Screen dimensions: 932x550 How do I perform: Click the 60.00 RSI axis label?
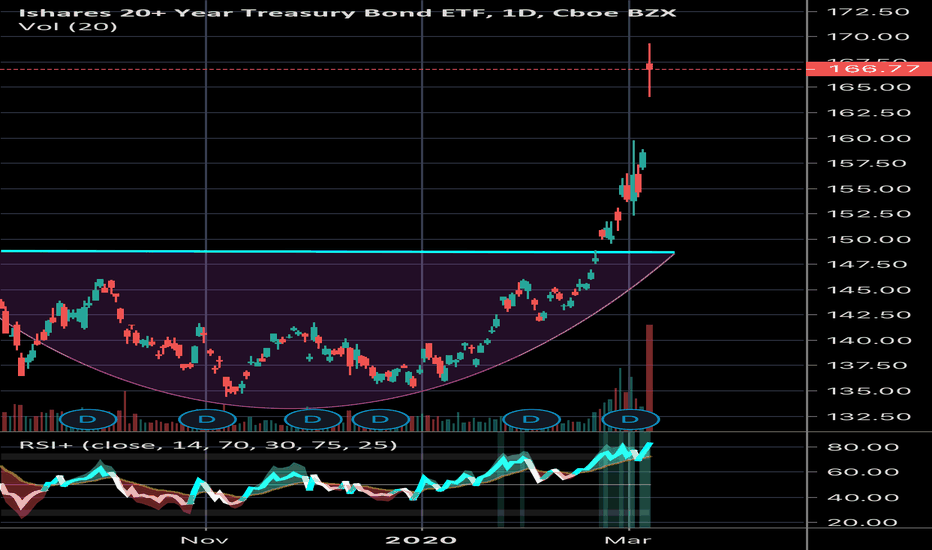click(x=863, y=472)
